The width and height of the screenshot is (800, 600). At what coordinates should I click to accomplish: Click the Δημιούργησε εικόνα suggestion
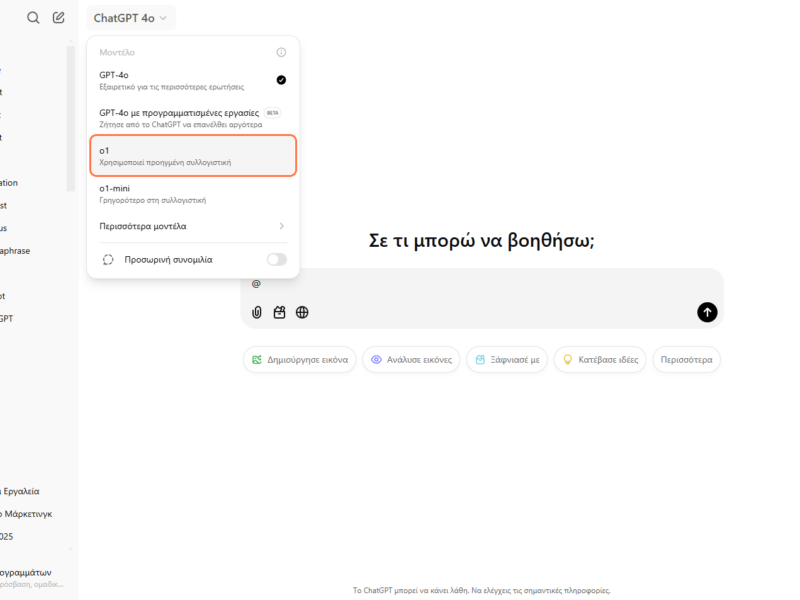point(299,360)
